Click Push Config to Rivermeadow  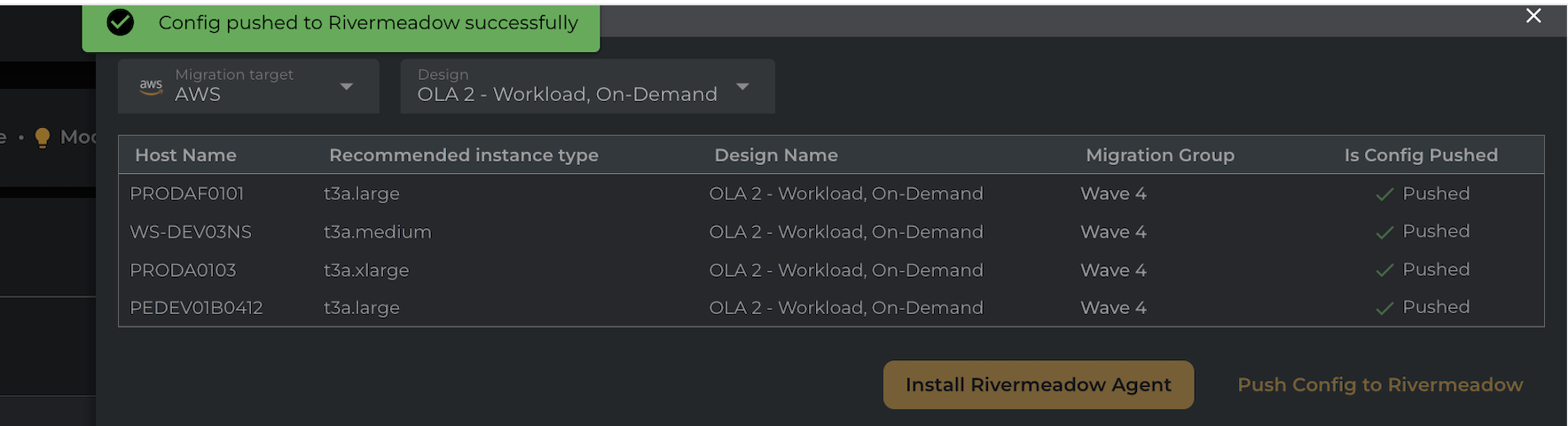[x=1380, y=384]
